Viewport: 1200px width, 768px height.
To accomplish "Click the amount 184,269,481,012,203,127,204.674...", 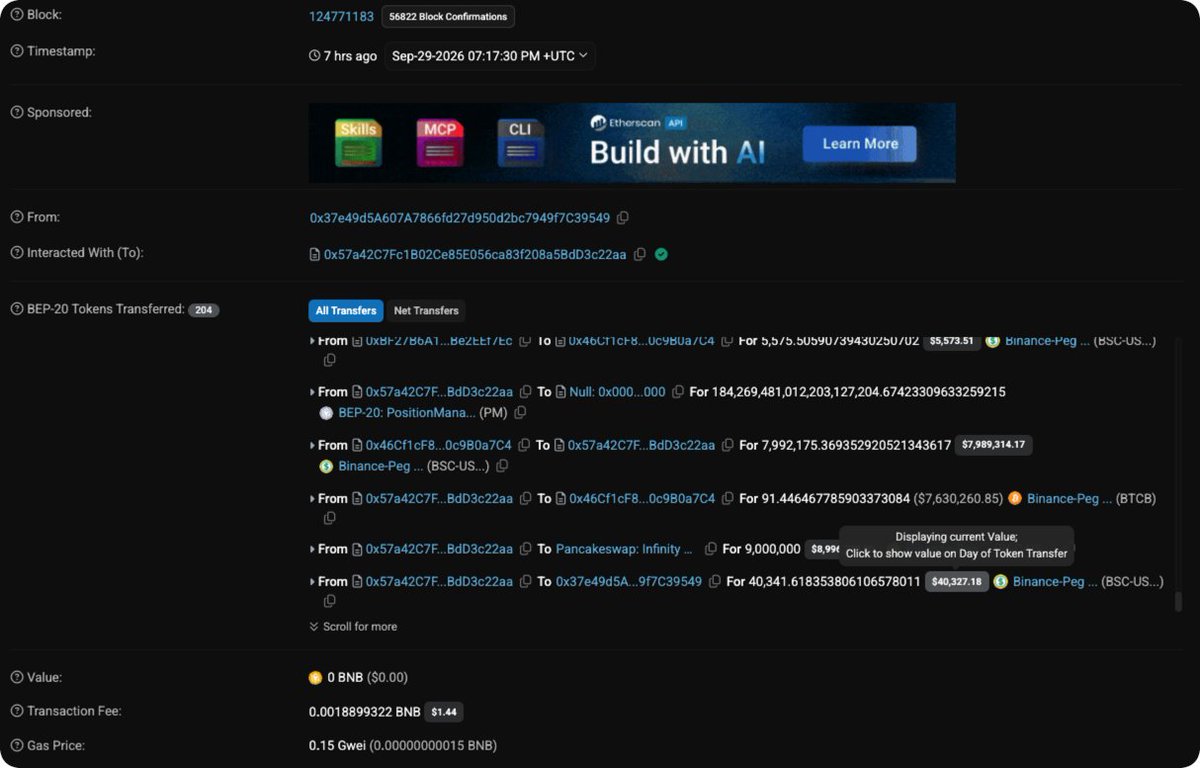I will 859,392.
